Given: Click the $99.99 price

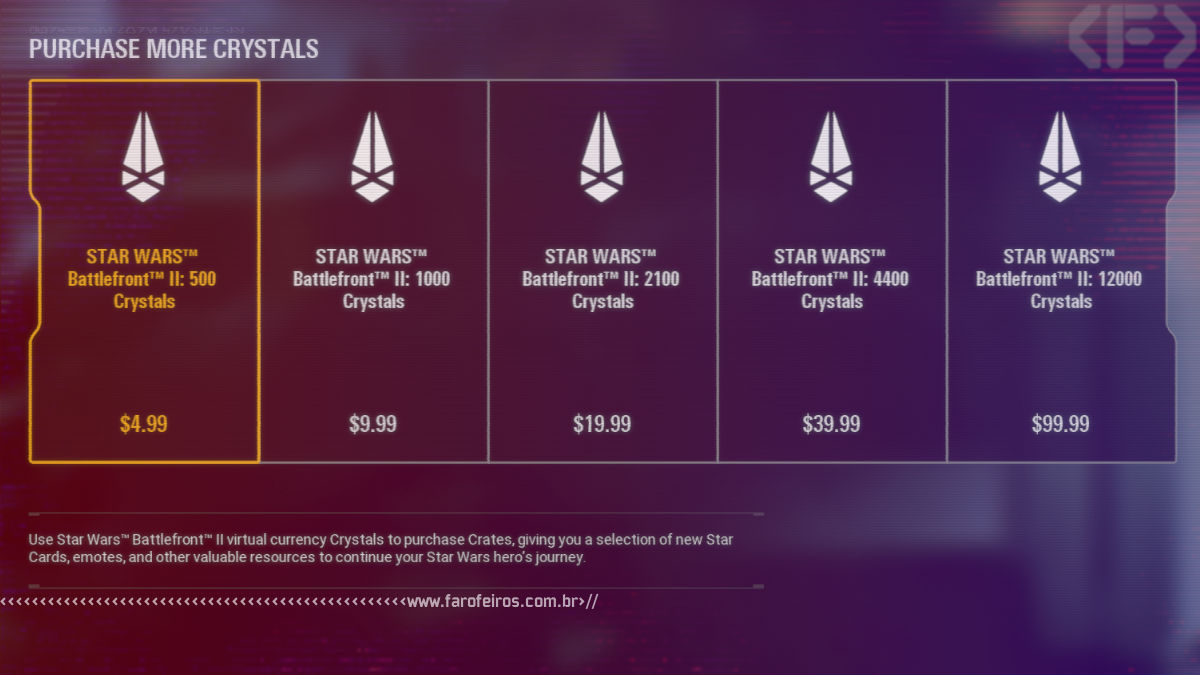Looking at the screenshot, I should point(1061,423).
